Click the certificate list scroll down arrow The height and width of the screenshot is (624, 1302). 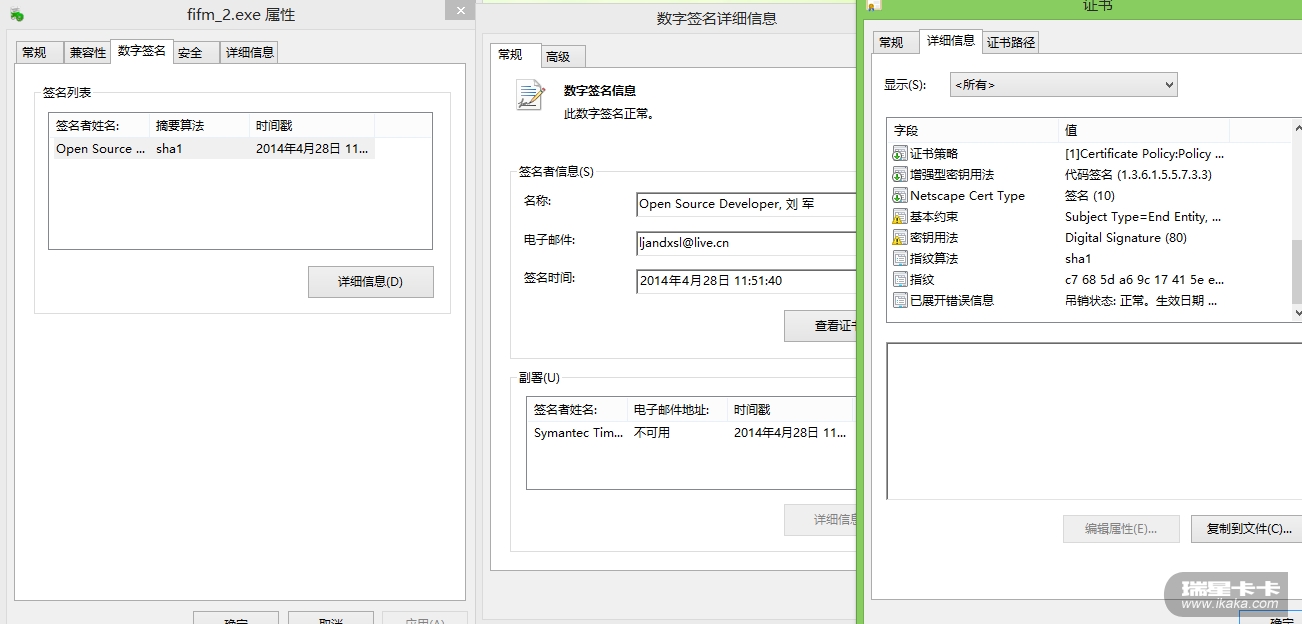1297,313
